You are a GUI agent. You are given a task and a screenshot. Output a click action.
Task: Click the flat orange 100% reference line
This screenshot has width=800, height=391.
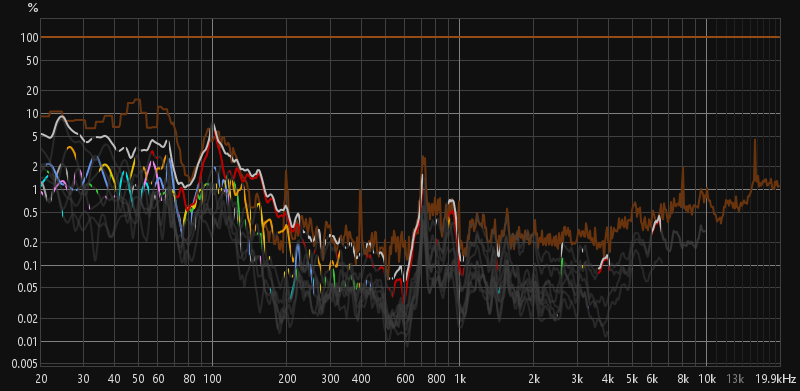click(410, 37)
